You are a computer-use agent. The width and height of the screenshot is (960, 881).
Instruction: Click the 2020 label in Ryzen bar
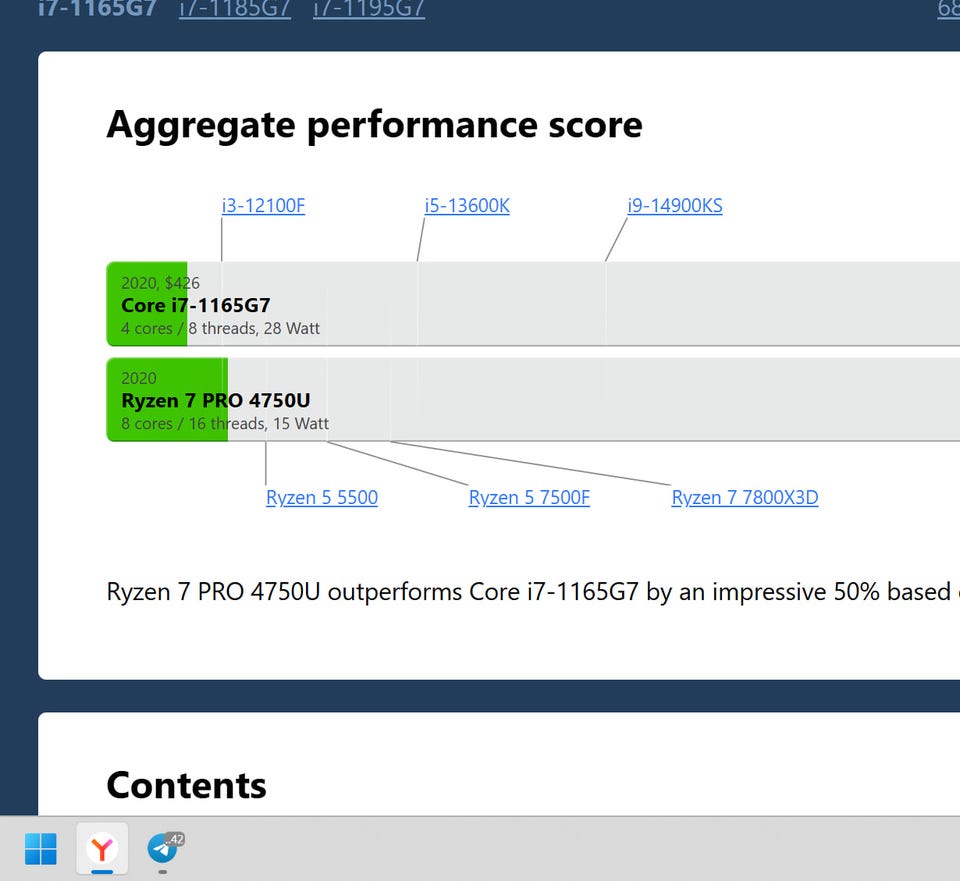[139, 378]
